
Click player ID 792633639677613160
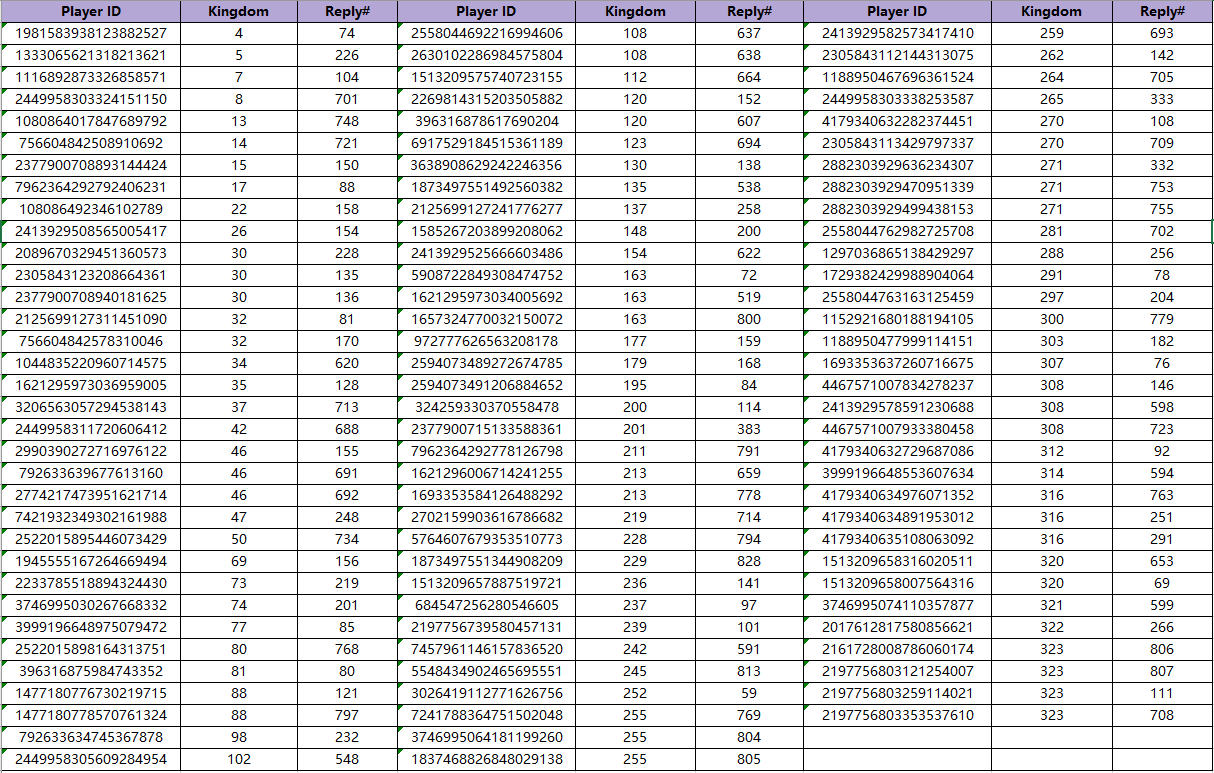tap(91, 474)
